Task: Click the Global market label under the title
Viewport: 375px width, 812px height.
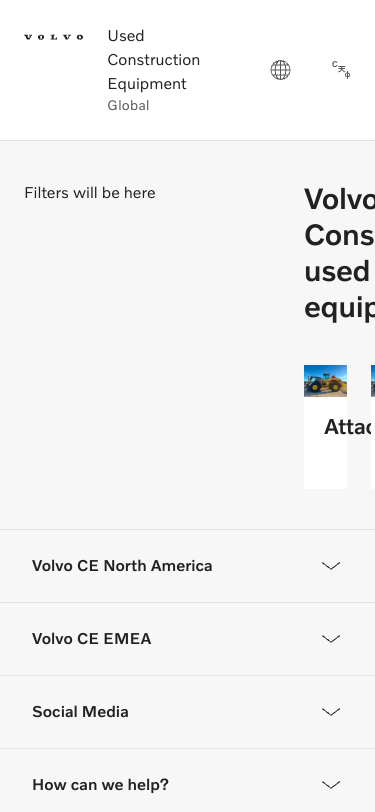Action: point(128,106)
